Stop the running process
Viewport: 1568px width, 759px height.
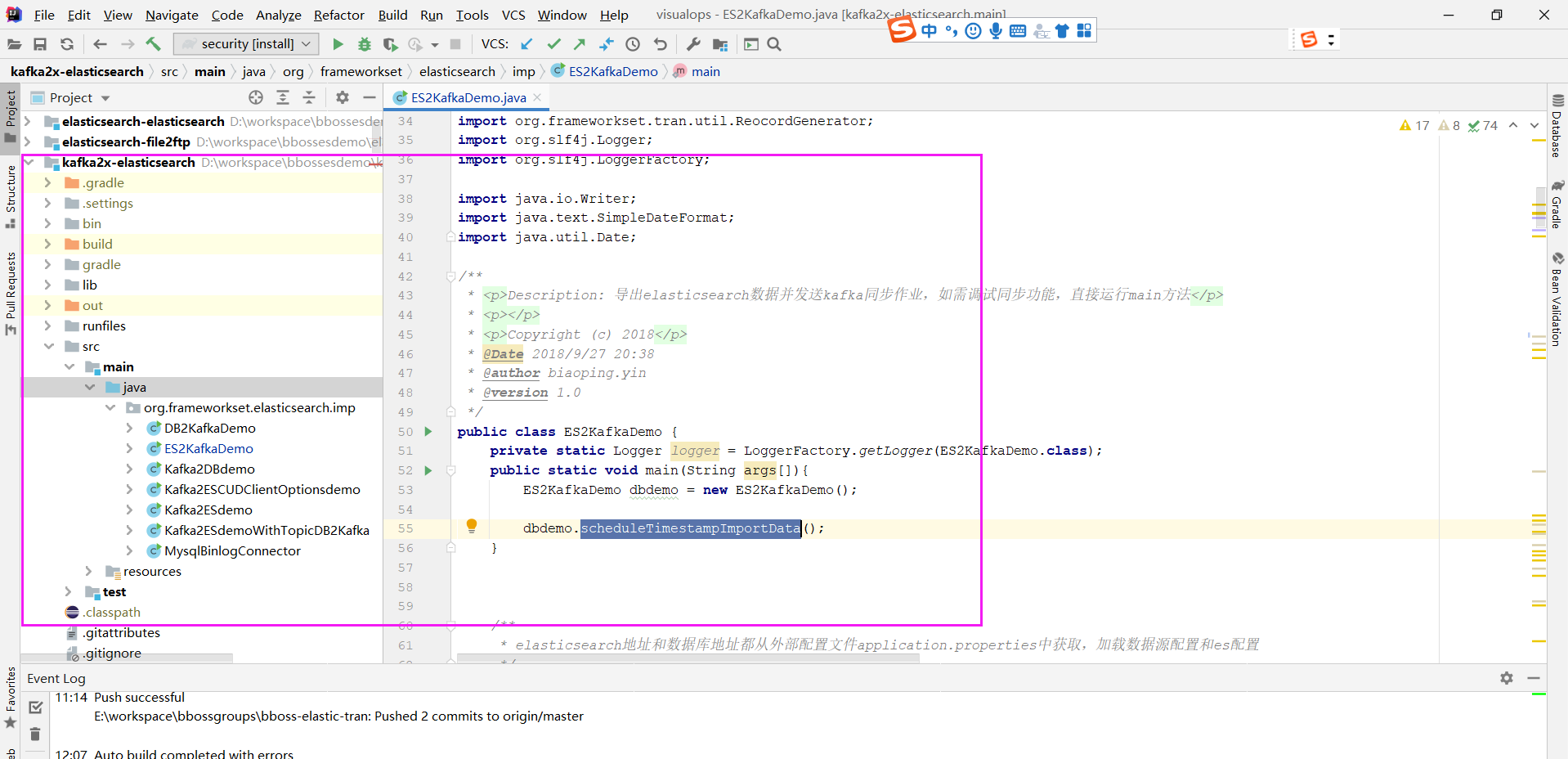(455, 44)
